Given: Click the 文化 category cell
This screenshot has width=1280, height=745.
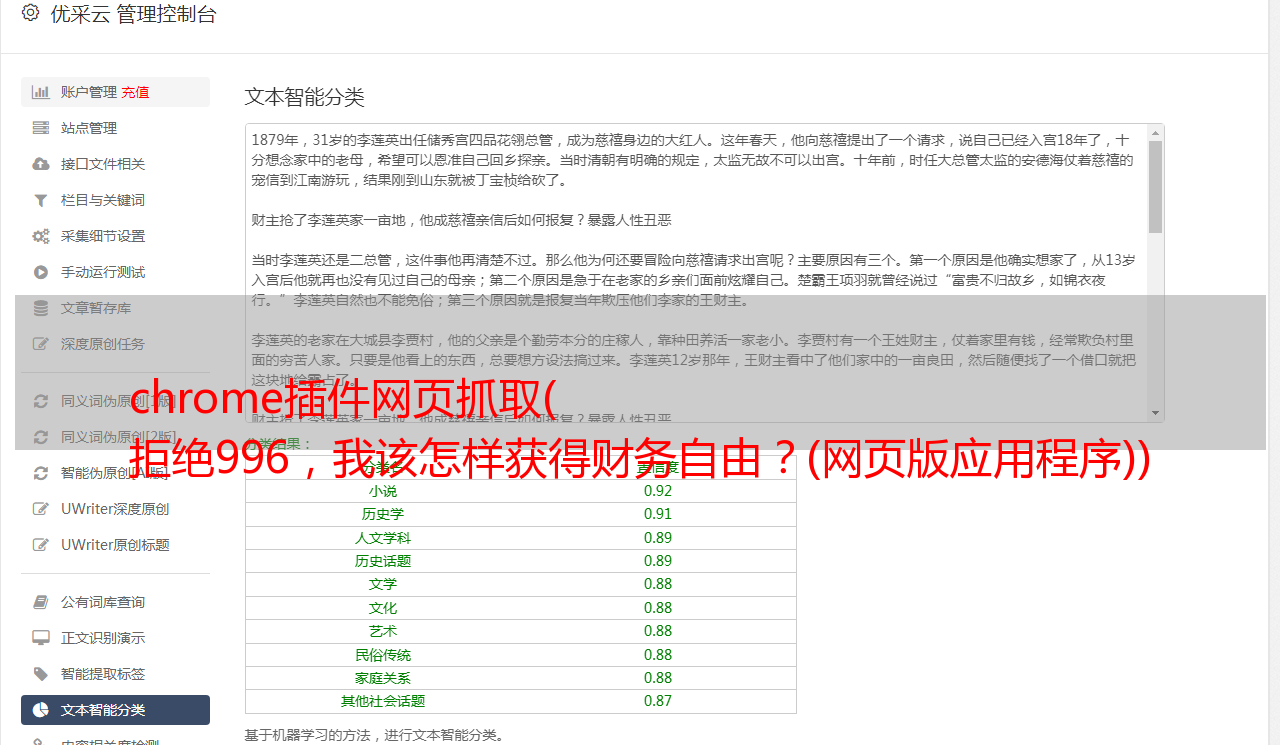Looking at the screenshot, I should [x=382, y=608].
